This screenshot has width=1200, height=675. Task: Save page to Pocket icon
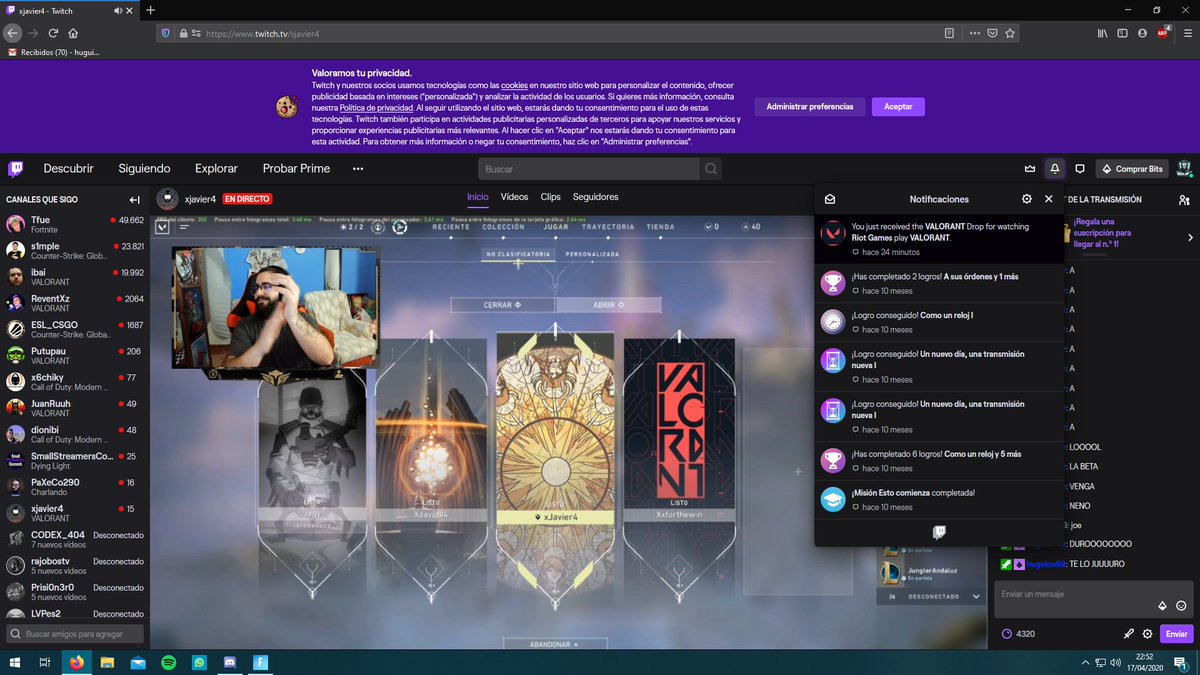[993, 33]
